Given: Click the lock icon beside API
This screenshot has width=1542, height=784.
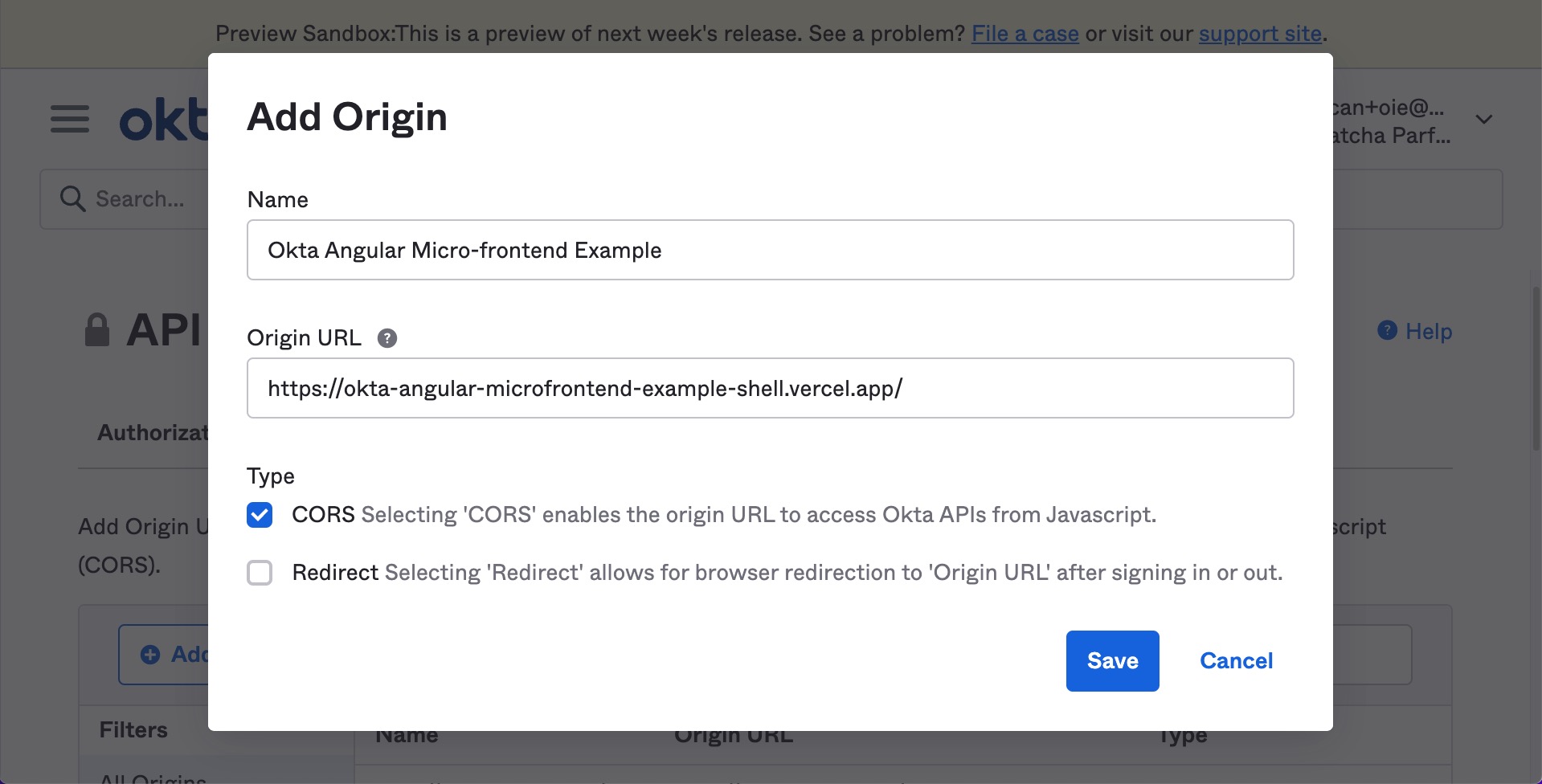Looking at the screenshot, I should click(96, 330).
